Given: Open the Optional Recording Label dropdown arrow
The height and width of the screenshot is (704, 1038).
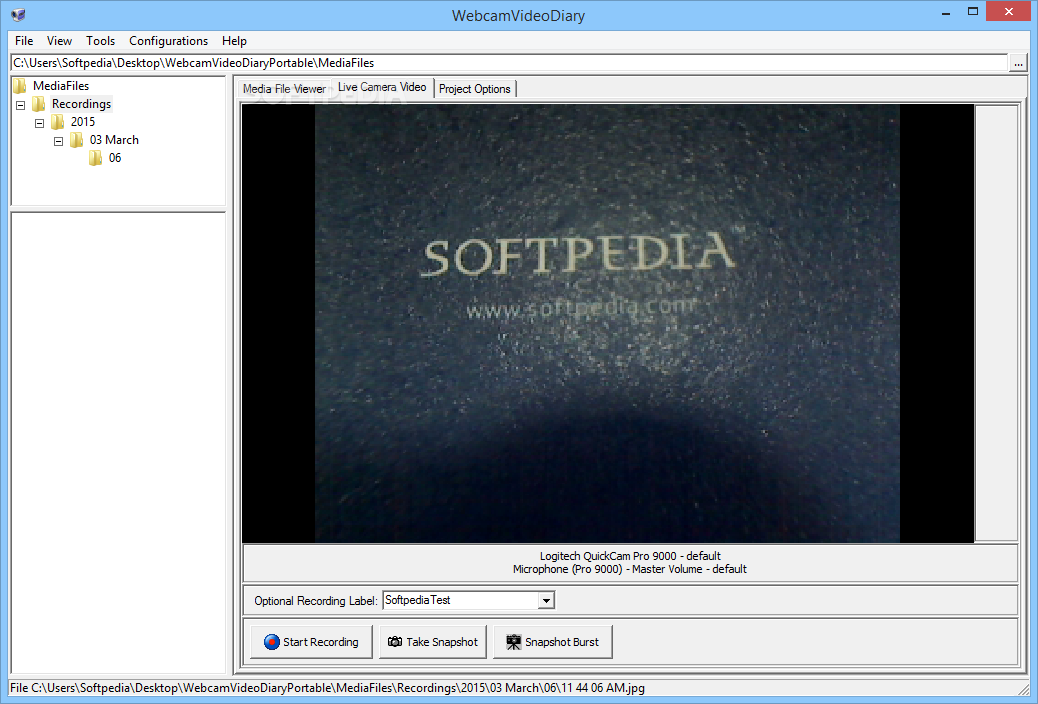Looking at the screenshot, I should [x=545, y=601].
